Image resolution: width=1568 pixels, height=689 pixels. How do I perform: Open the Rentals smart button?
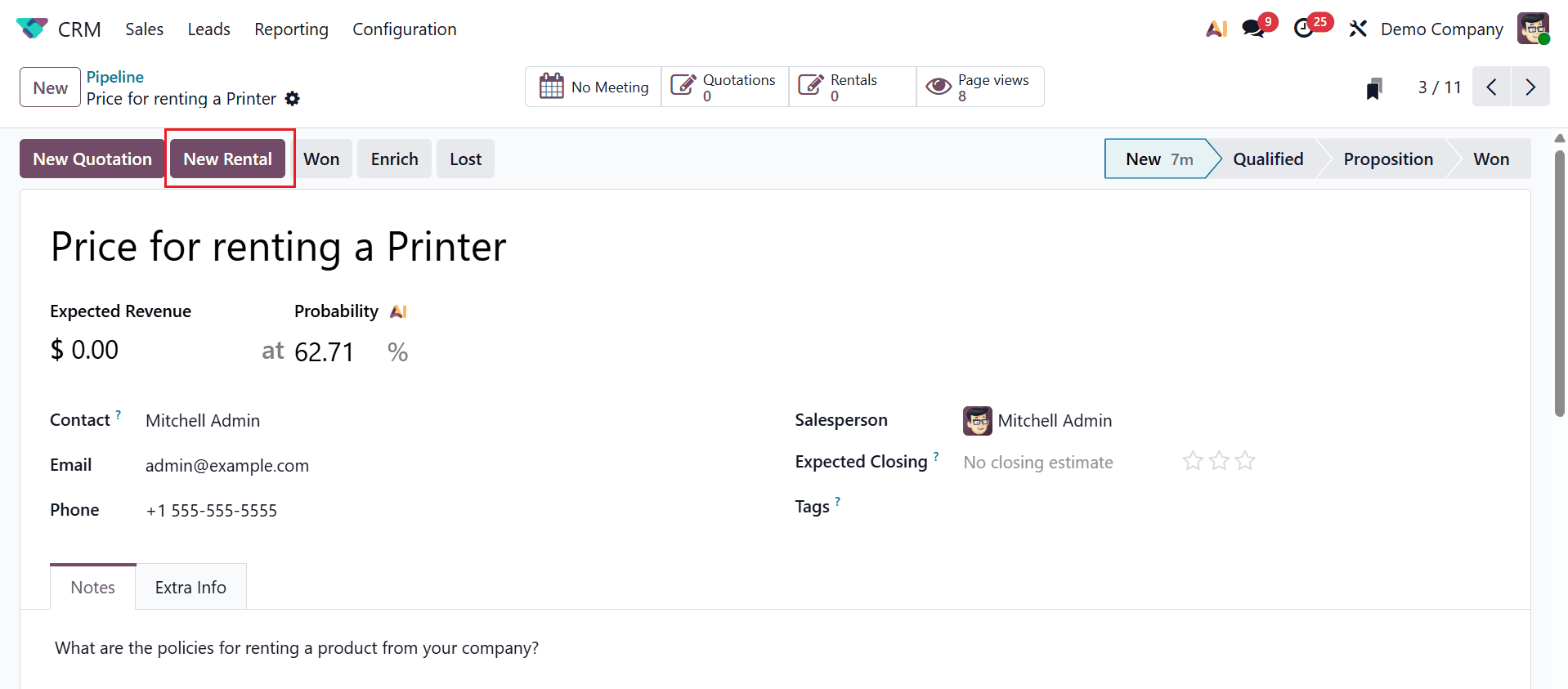(x=852, y=86)
